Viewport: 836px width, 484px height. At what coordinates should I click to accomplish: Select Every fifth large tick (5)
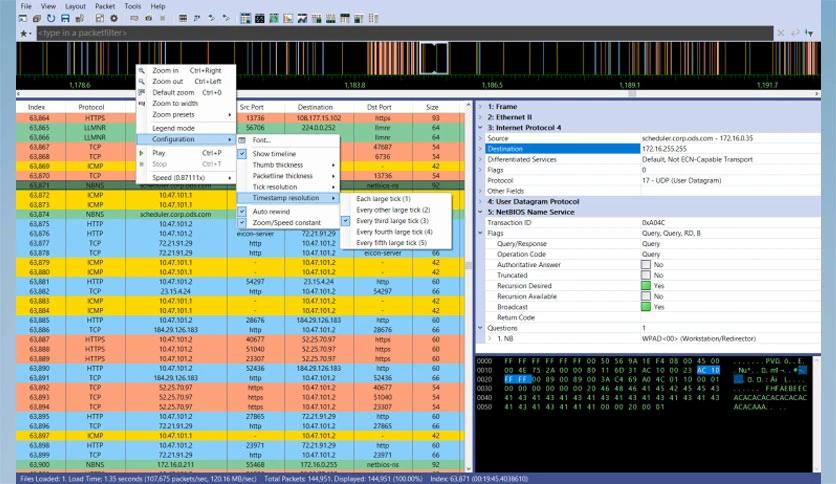point(396,243)
